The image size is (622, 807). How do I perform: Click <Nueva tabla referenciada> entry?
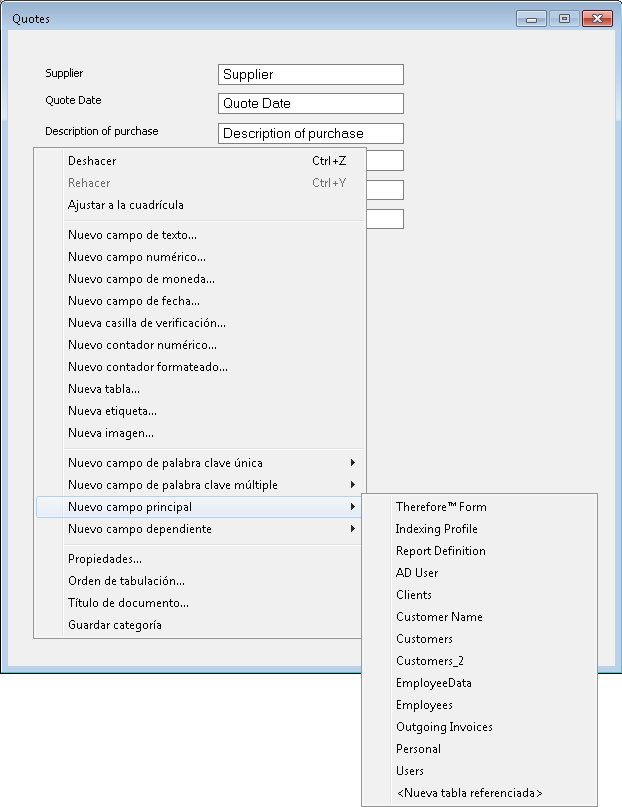tap(479, 793)
